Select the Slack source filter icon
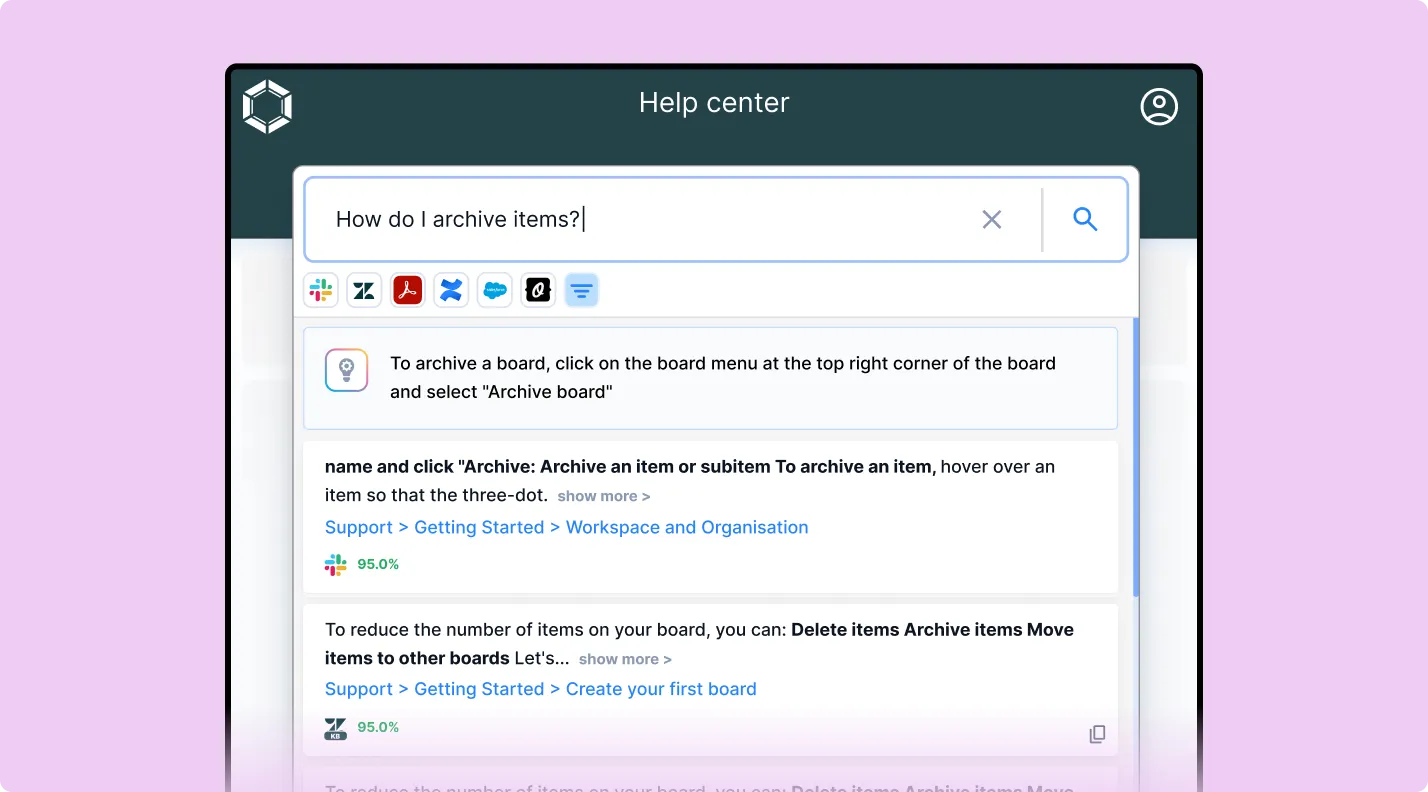 pyautogui.click(x=320, y=290)
